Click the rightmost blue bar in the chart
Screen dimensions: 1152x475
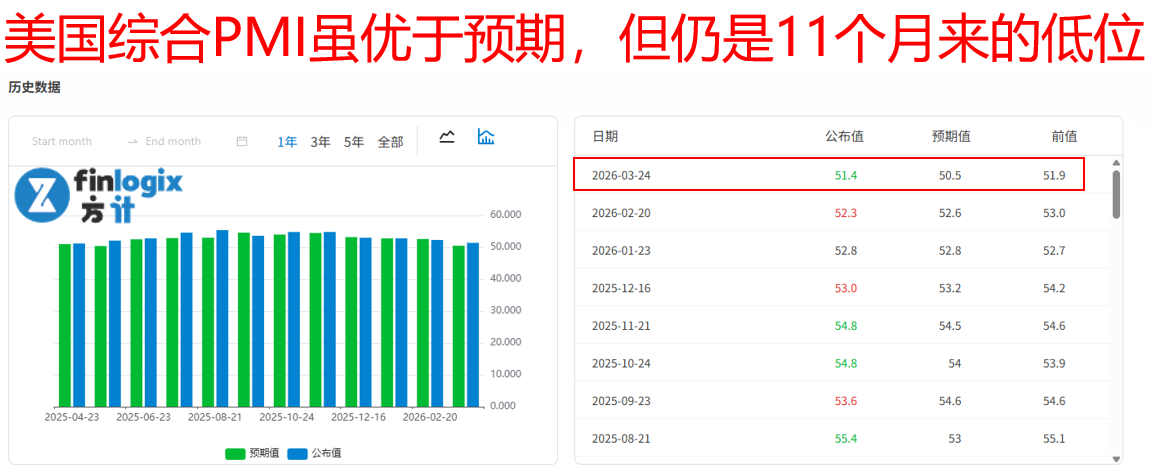473,325
